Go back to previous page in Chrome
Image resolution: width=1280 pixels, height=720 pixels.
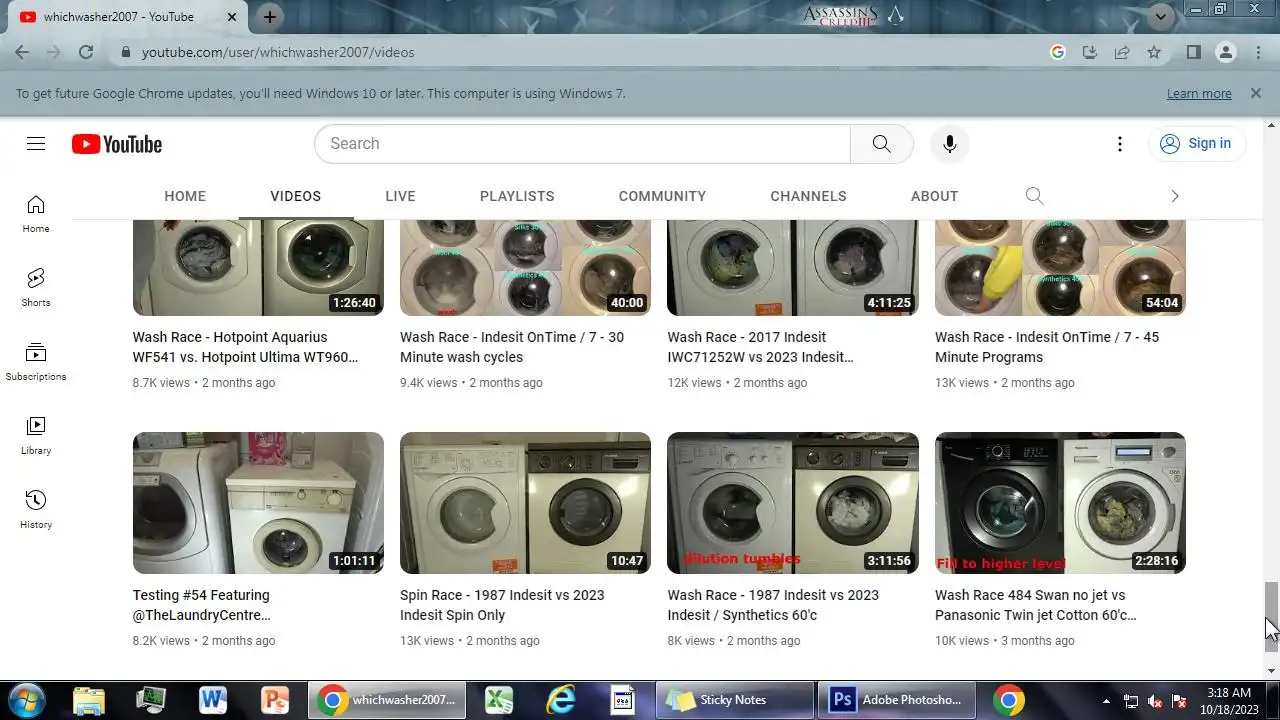[x=22, y=52]
